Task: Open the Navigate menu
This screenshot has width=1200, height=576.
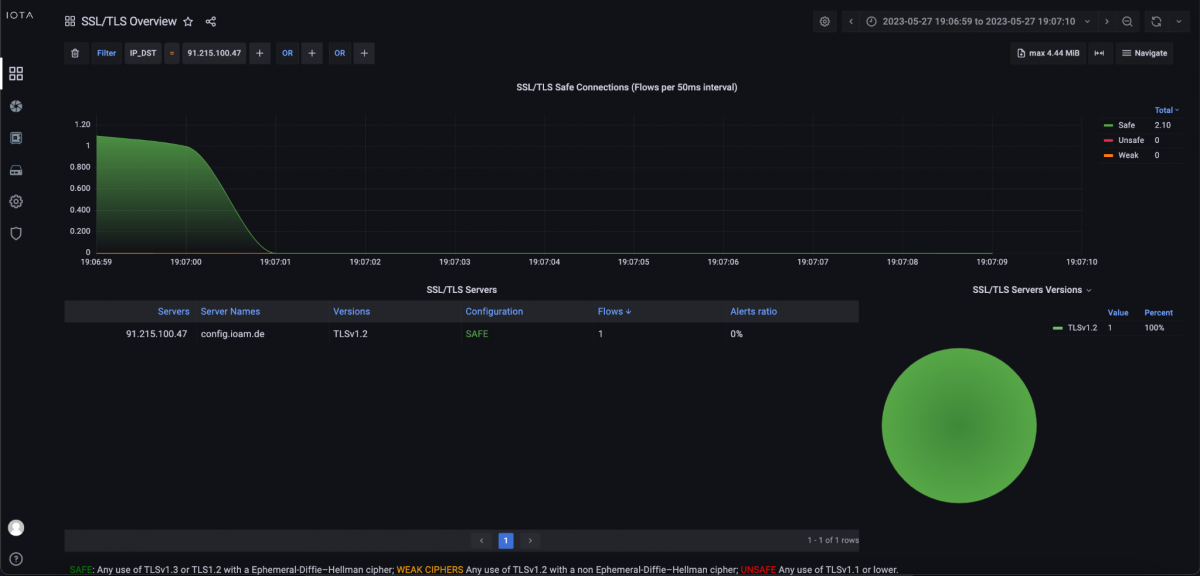Action: (x=1145, y=53)
